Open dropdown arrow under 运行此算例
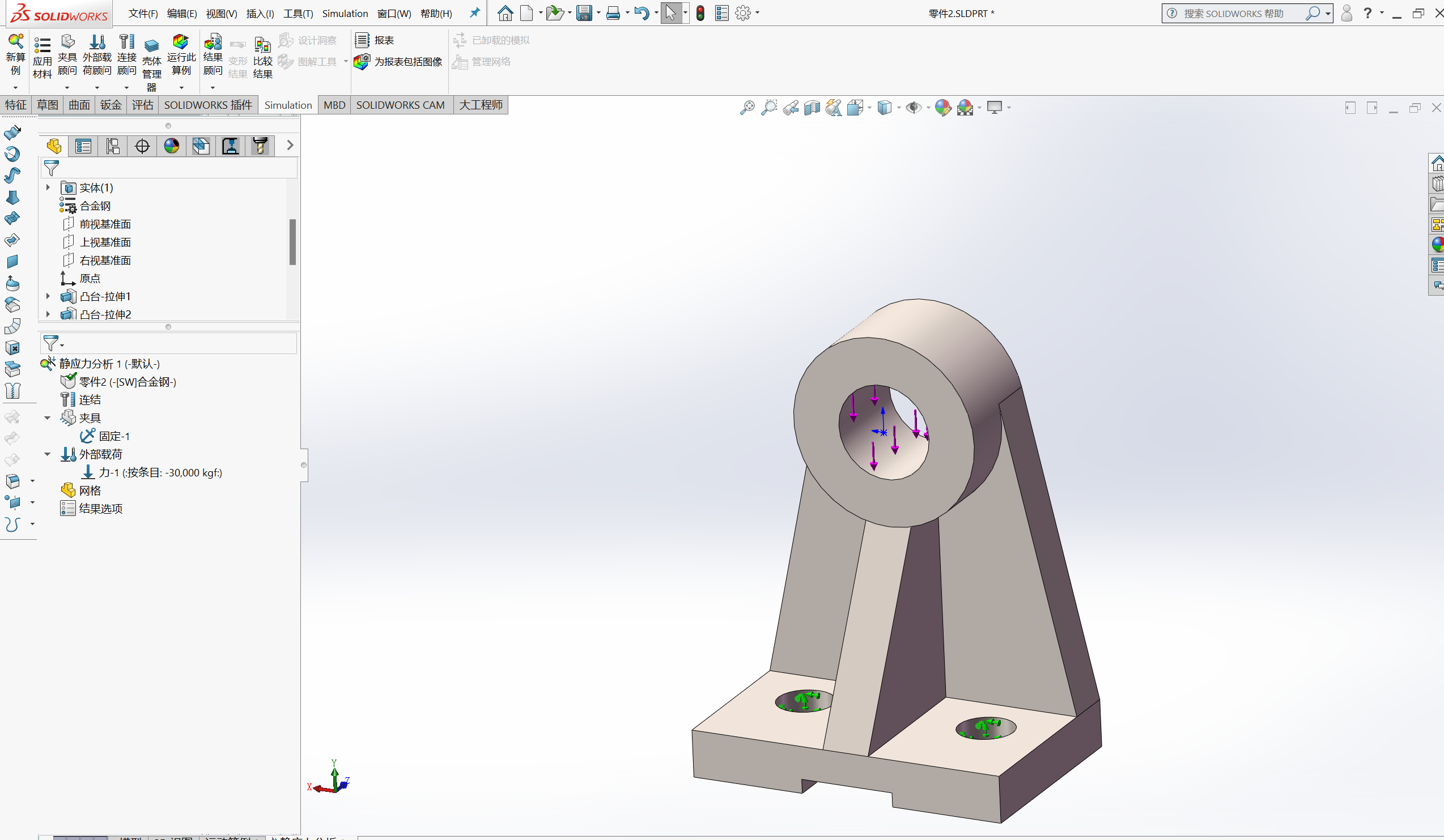This screenshot has width=1444, height=840. (181, 88)
